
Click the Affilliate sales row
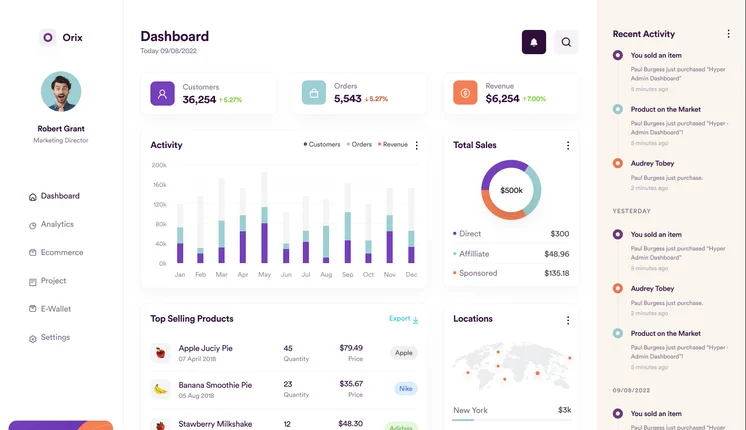point(511,254)
